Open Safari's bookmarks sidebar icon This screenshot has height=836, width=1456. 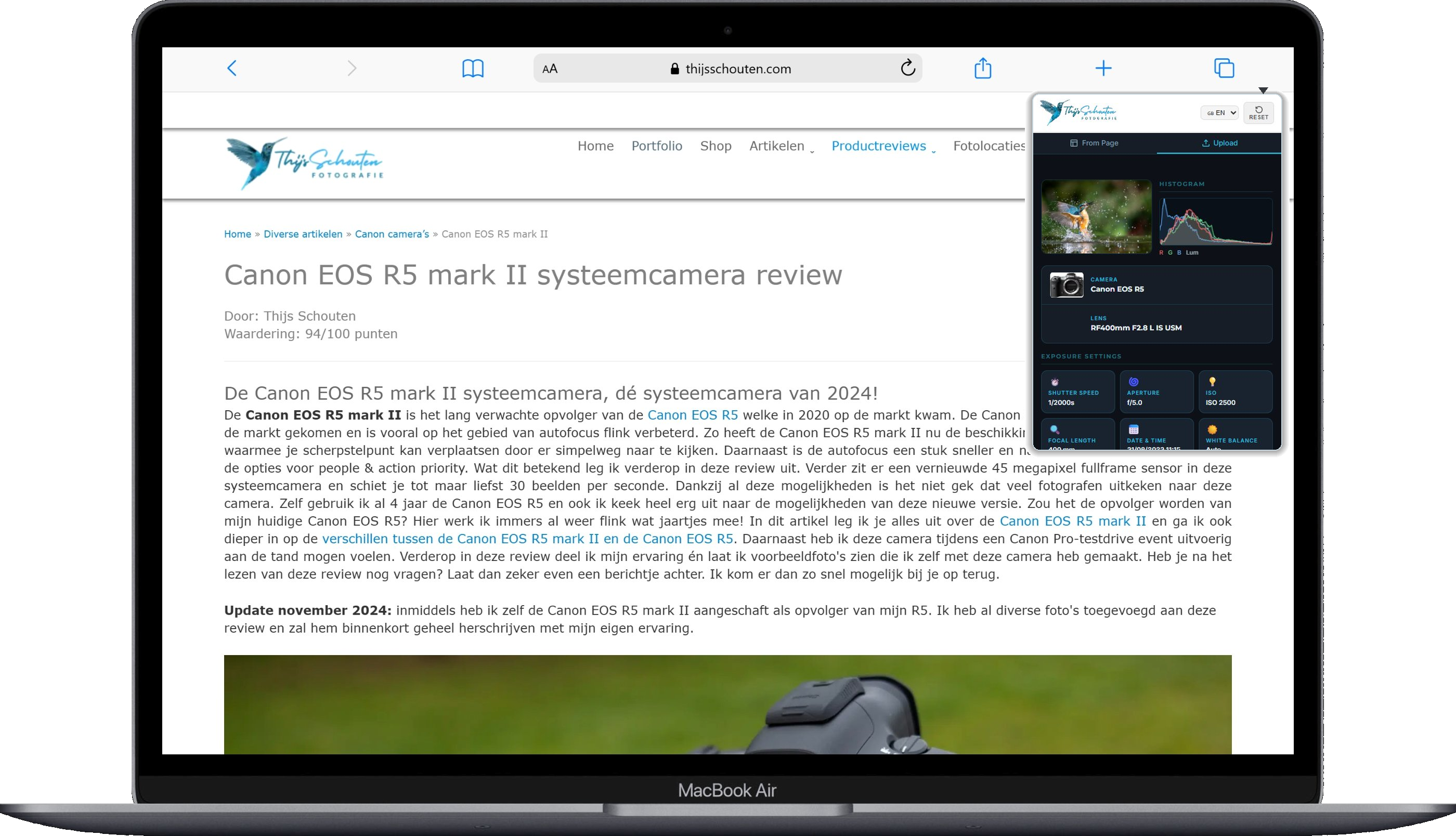tap(473, 68)
